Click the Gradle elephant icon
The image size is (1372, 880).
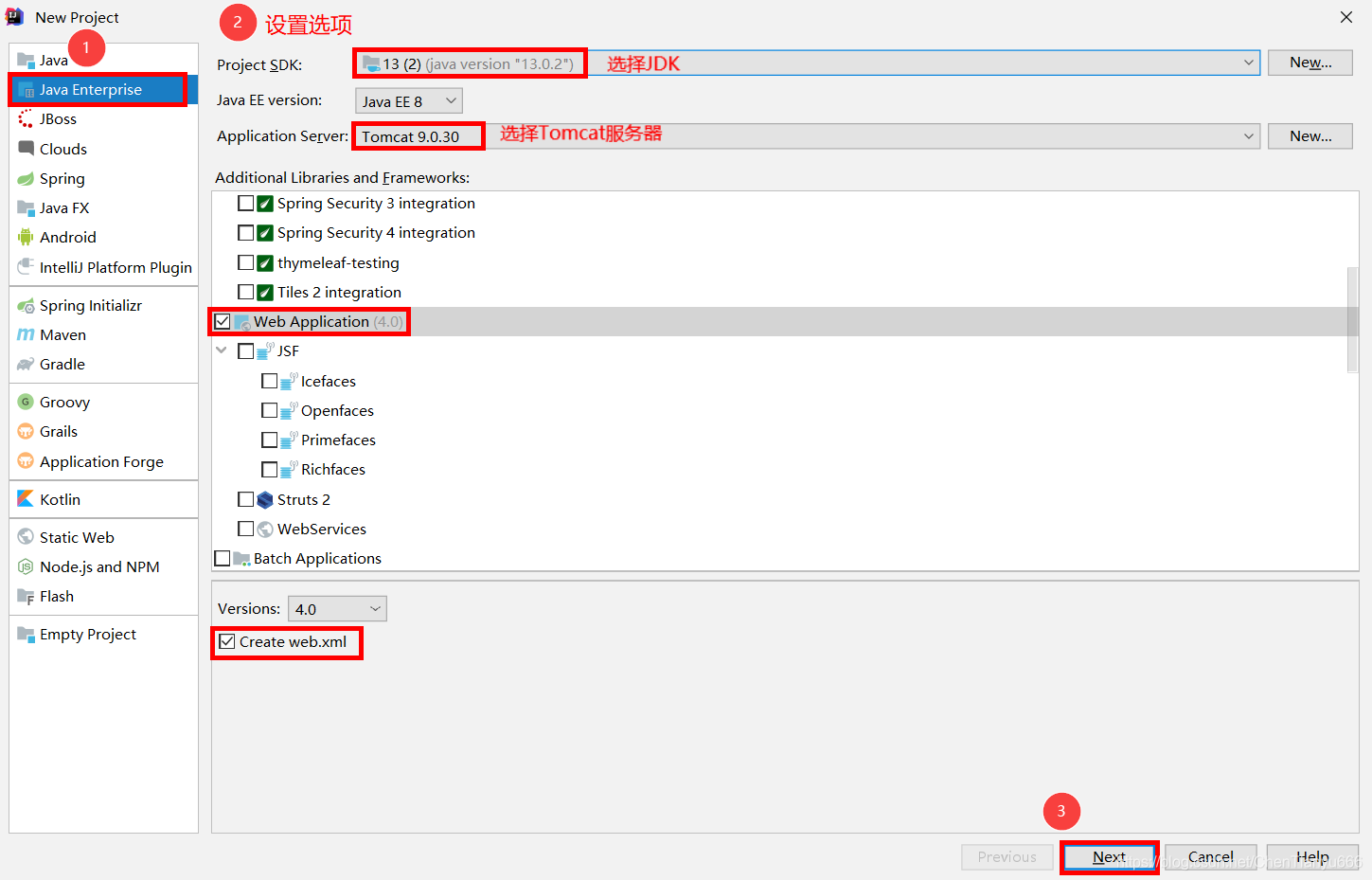26,365
